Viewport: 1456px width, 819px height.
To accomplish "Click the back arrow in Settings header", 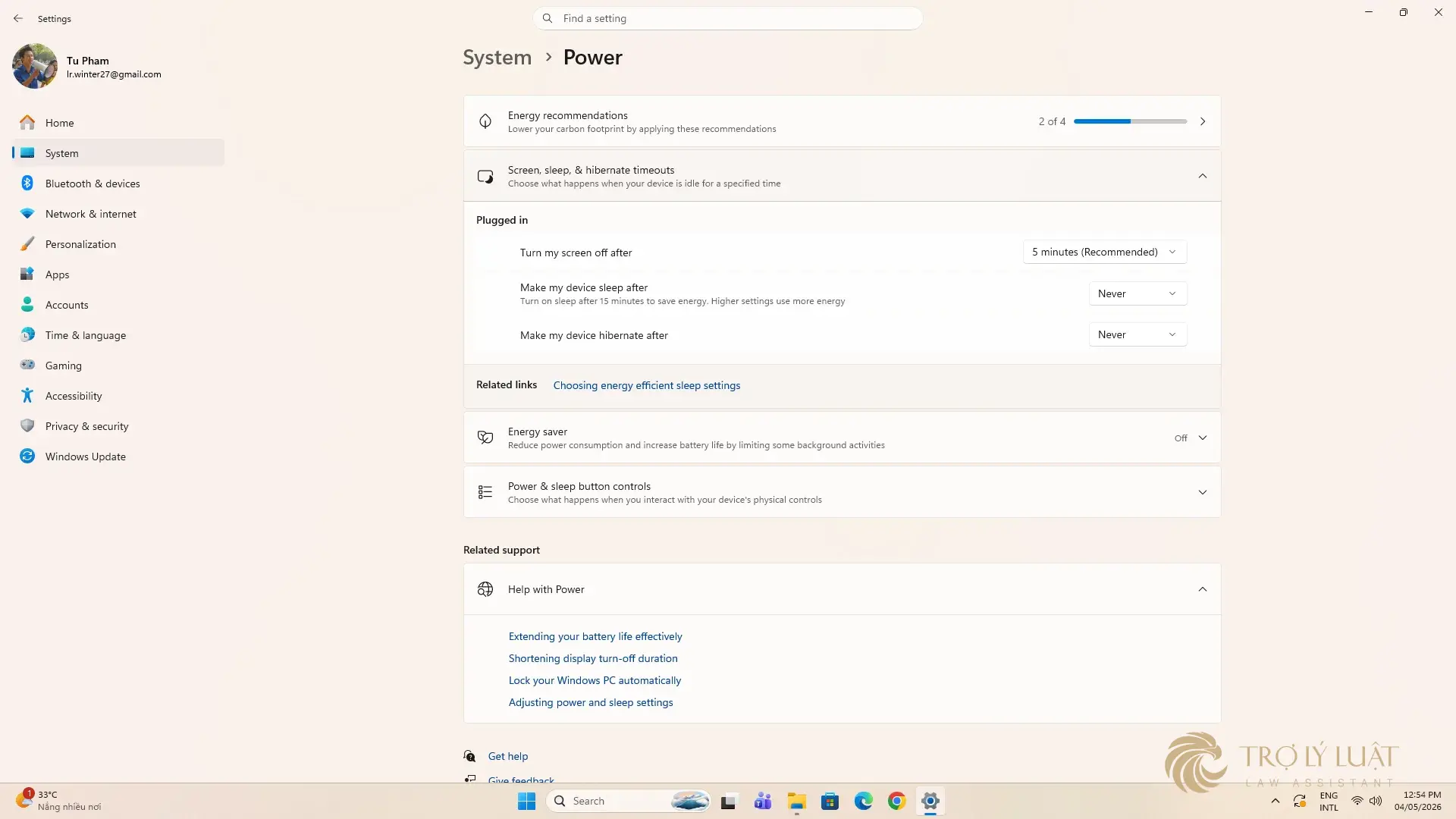I will point(18,18).
